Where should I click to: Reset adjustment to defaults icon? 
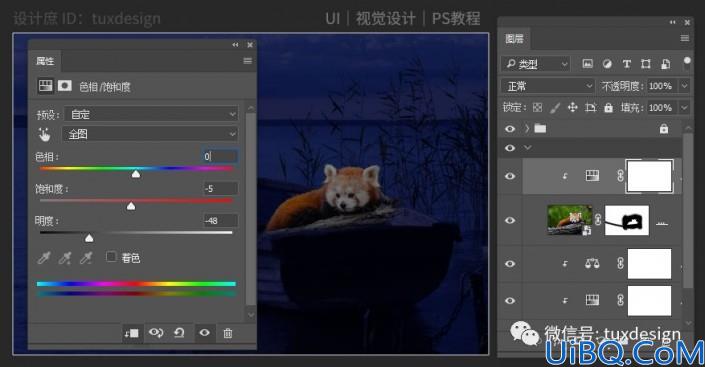pos(179,333)
